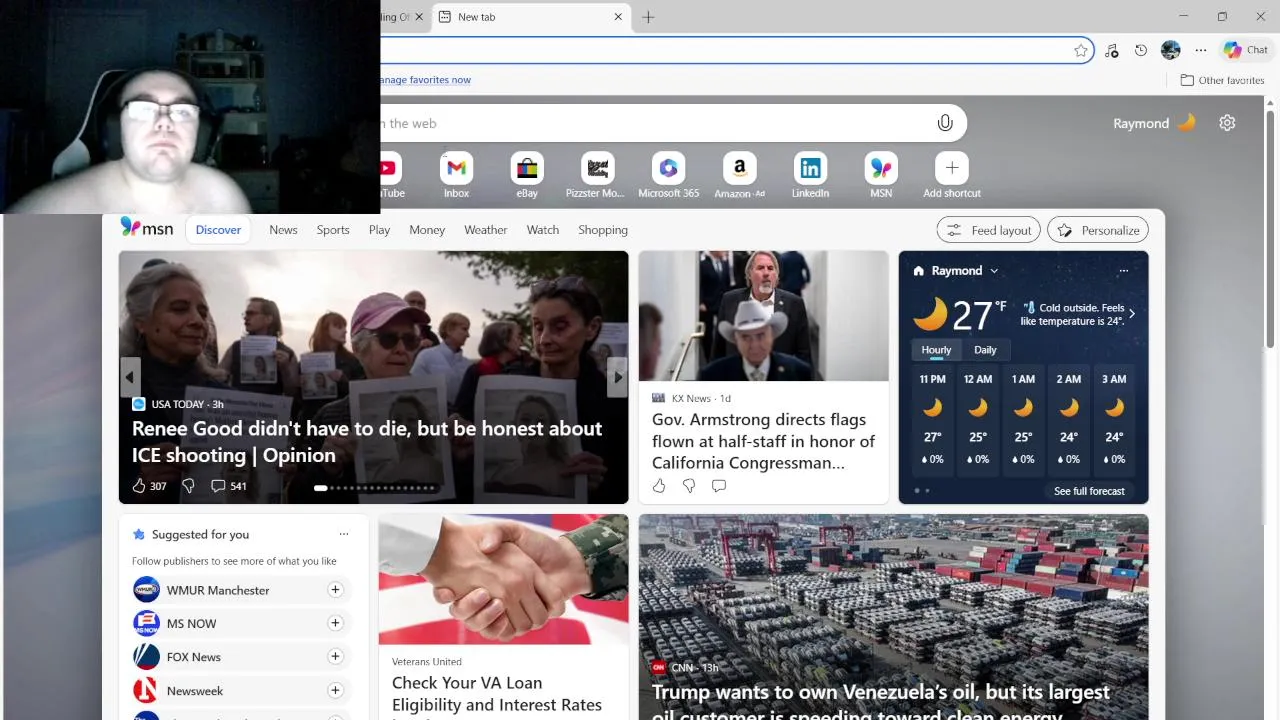This screenshot has height=720, width=1280.
Task: Comment on the Gov. Armstrong article
Action: click(x=719, y=486)
